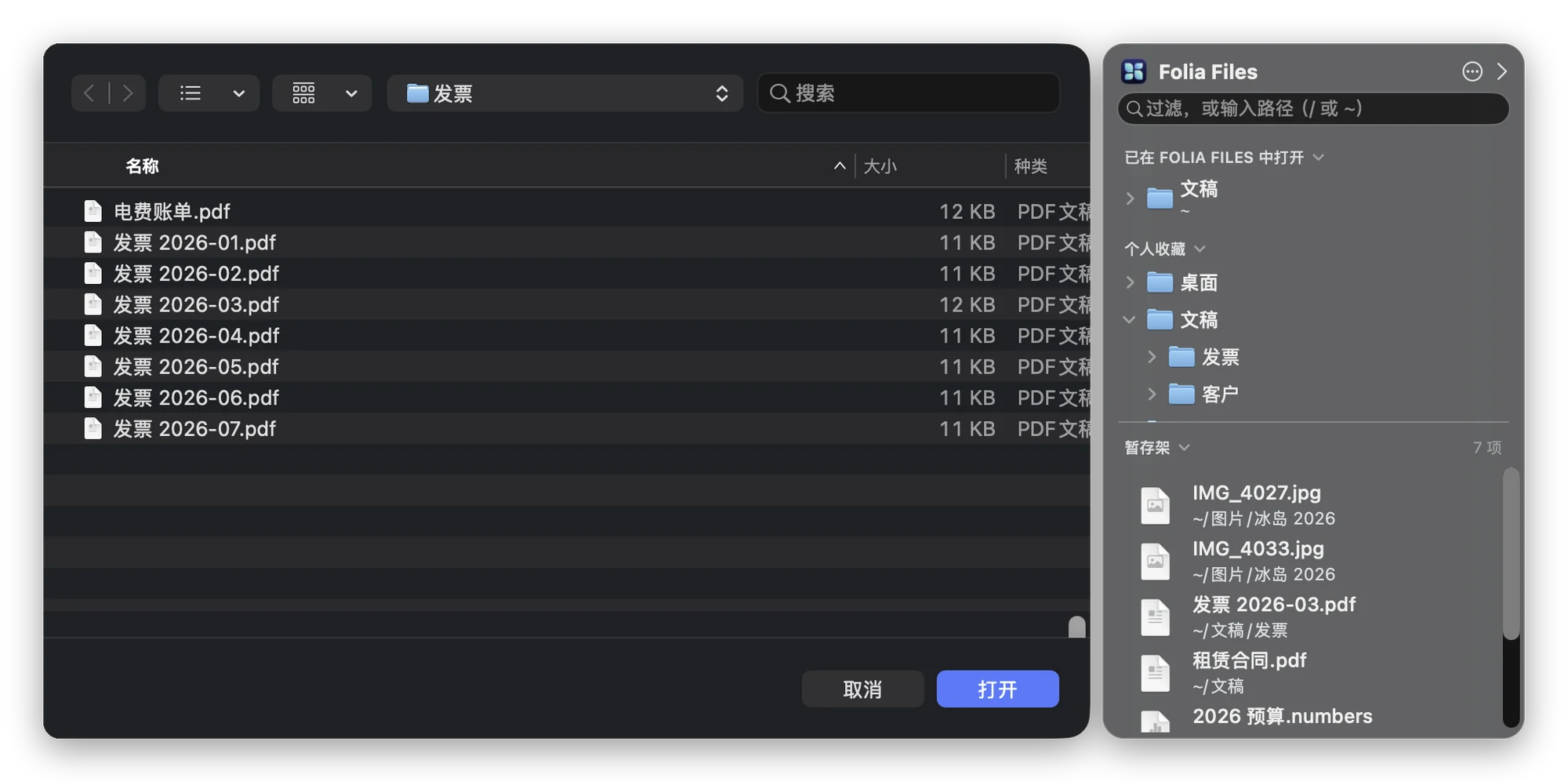Click the 暂存架 shelf vertical scrollbar
This screenshot has height=782, width=1568.
pyautogui.click(x=1511, y=553)
